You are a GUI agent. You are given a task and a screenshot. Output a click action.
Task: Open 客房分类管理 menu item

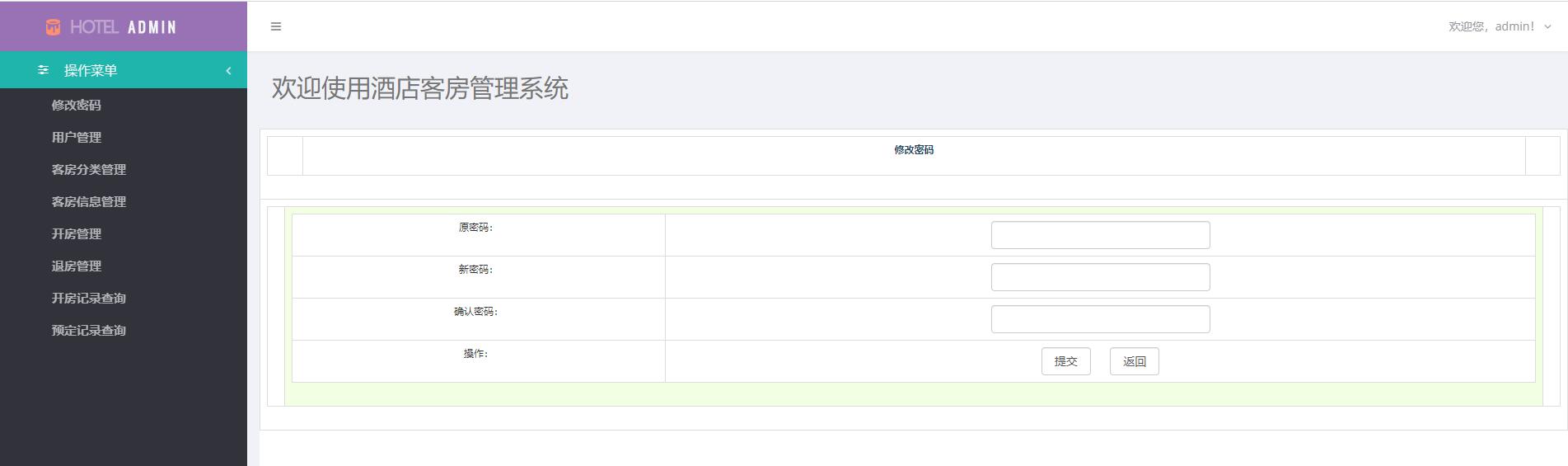pyautogui.click(x=88, y=169)
